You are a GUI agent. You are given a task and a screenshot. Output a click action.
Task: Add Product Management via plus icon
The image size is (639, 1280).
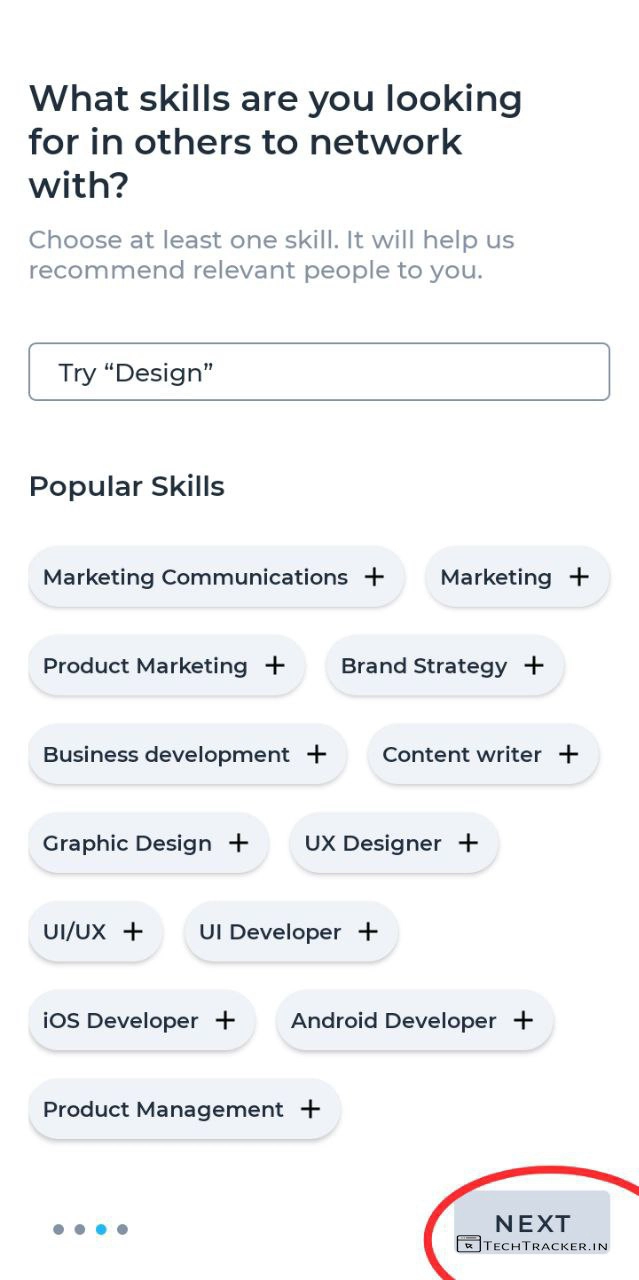[x=311, y=1109]
